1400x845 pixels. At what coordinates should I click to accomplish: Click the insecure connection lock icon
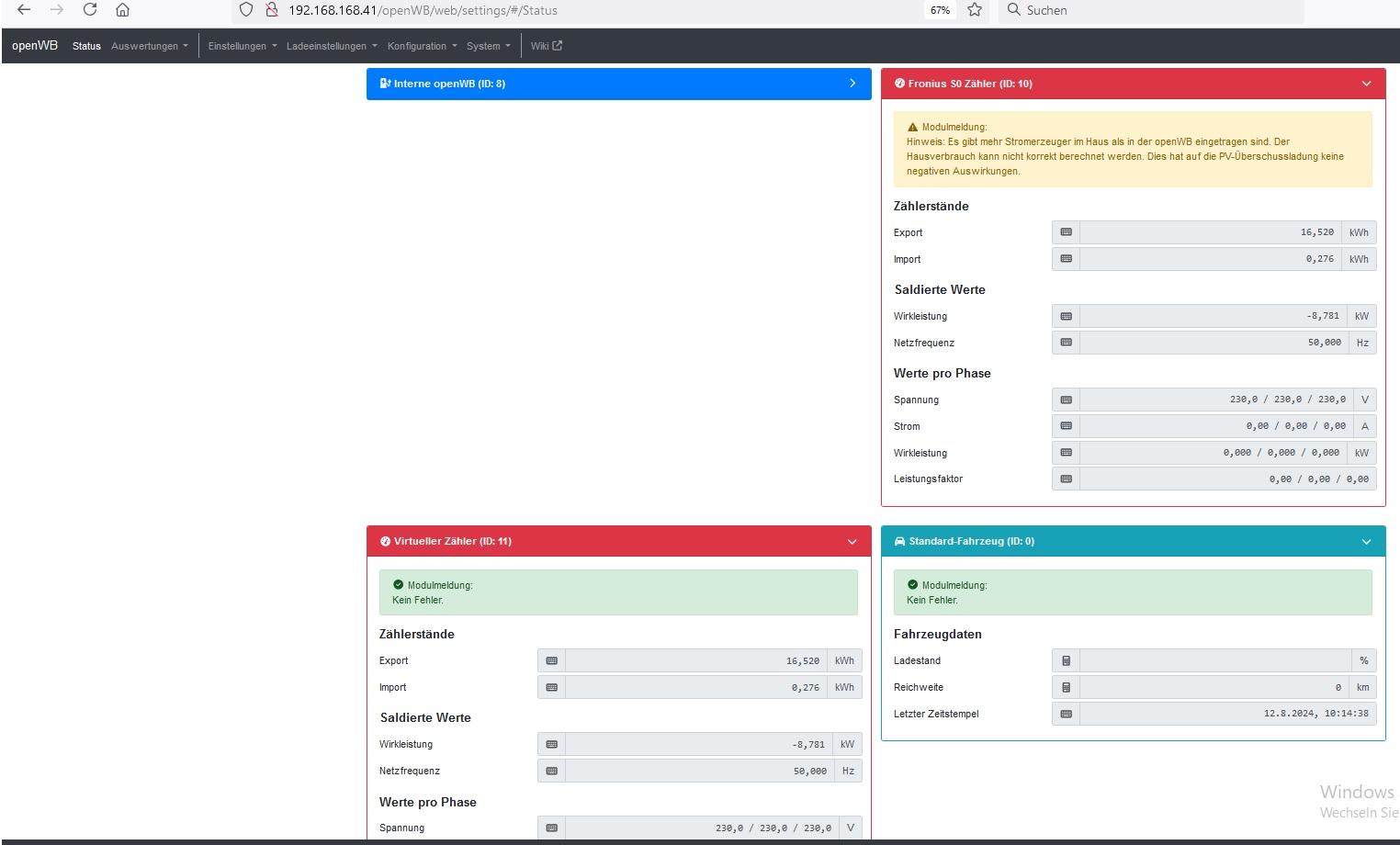[272, 10]
